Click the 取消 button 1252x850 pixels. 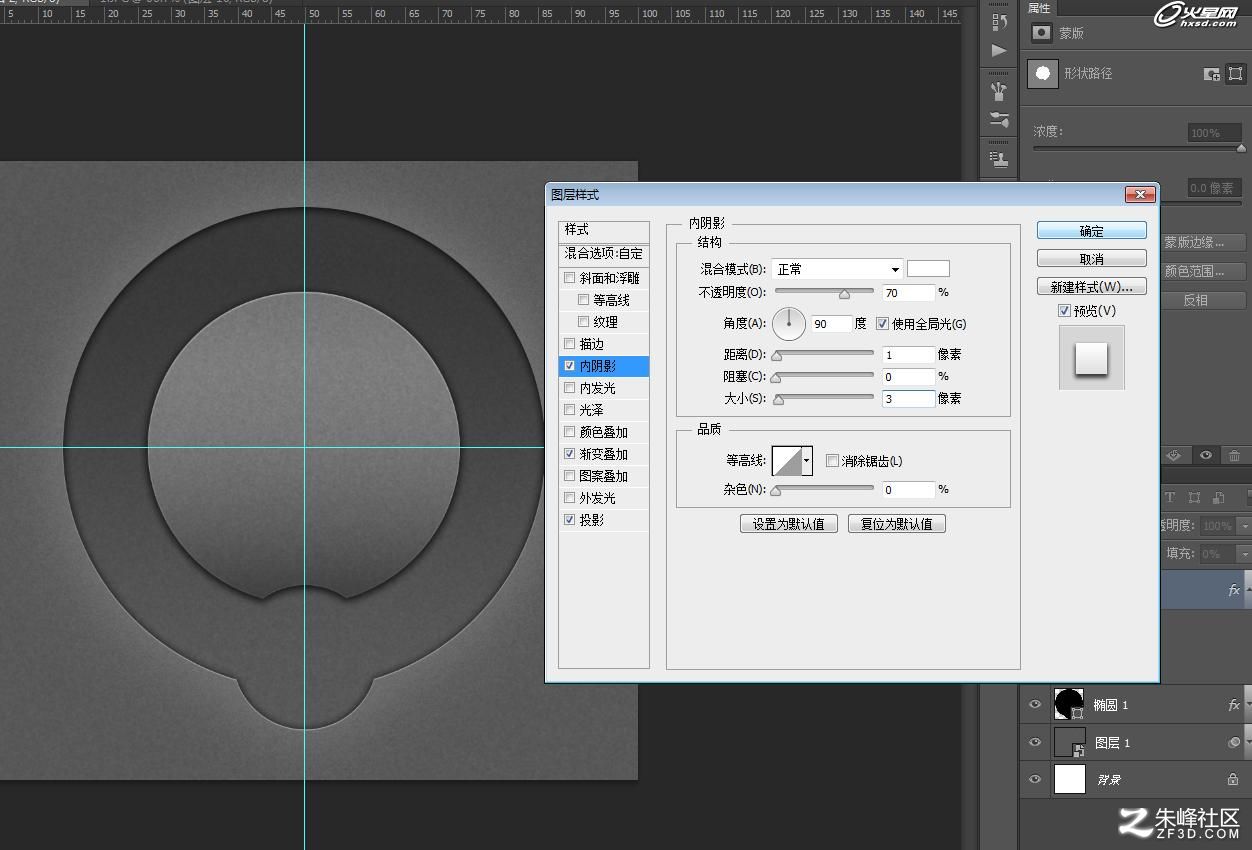click(x=1091, y=259)
